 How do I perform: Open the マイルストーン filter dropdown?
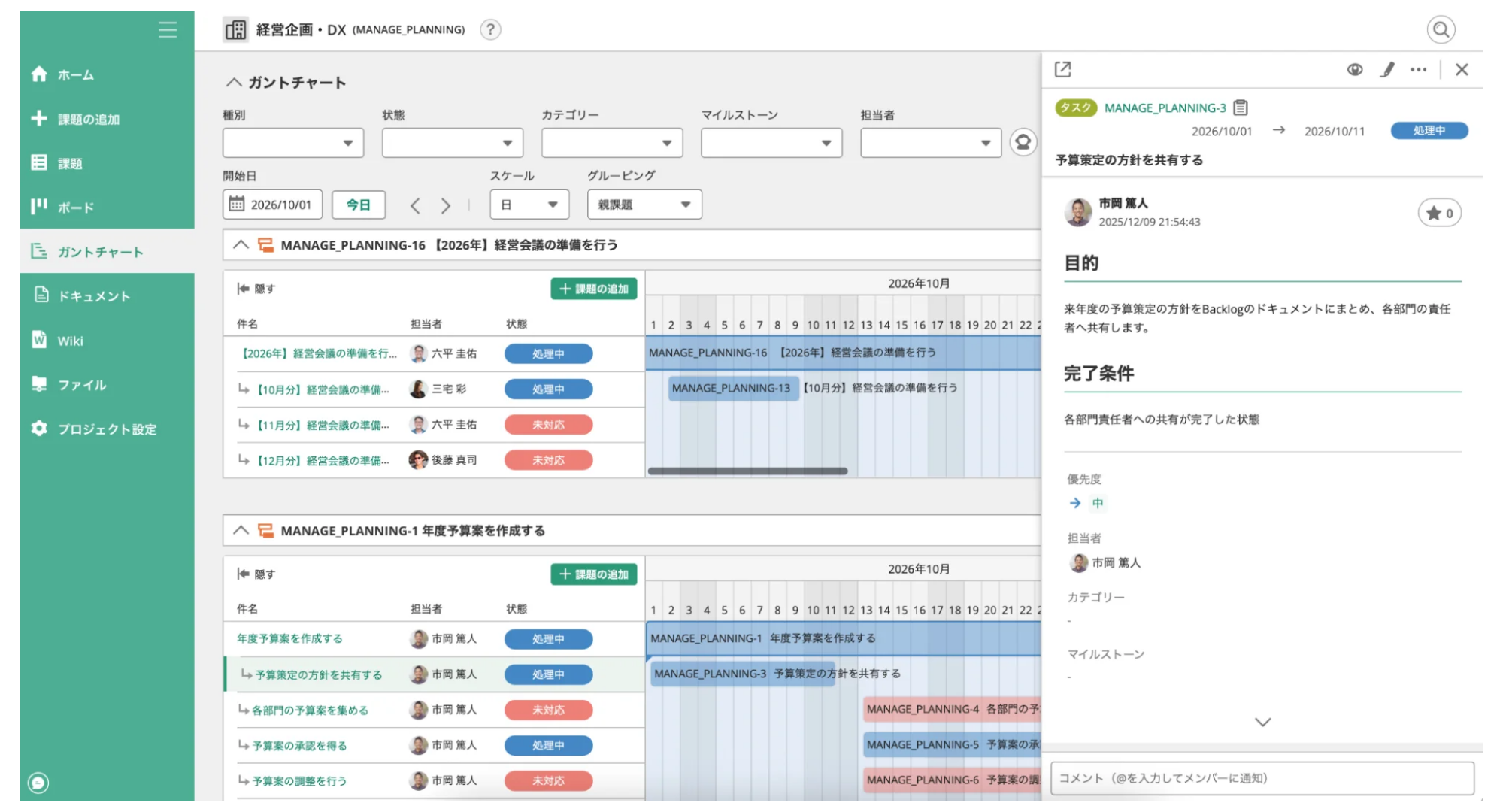[771, 143]
